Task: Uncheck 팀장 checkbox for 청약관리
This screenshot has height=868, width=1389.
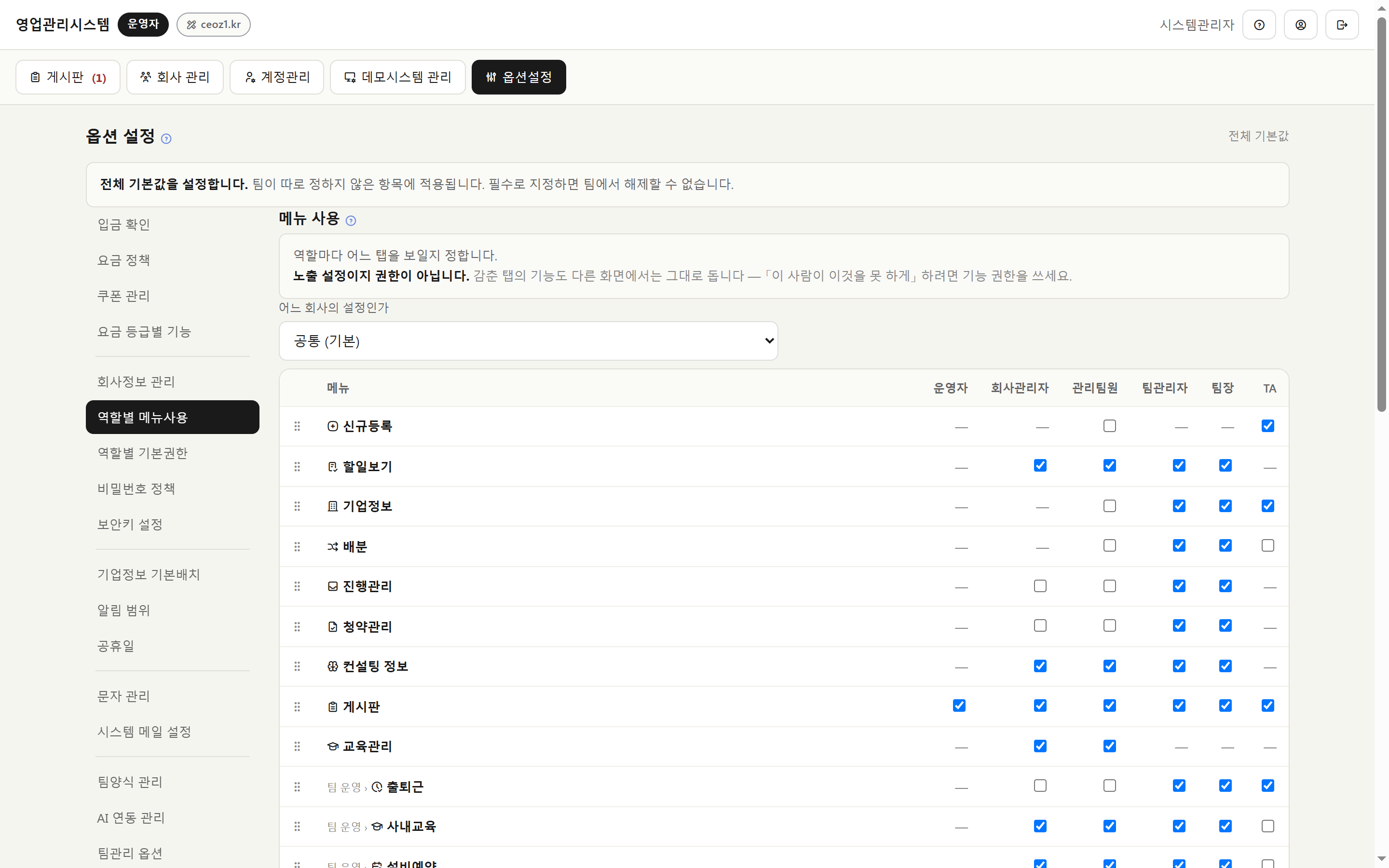Action: 1225,625
